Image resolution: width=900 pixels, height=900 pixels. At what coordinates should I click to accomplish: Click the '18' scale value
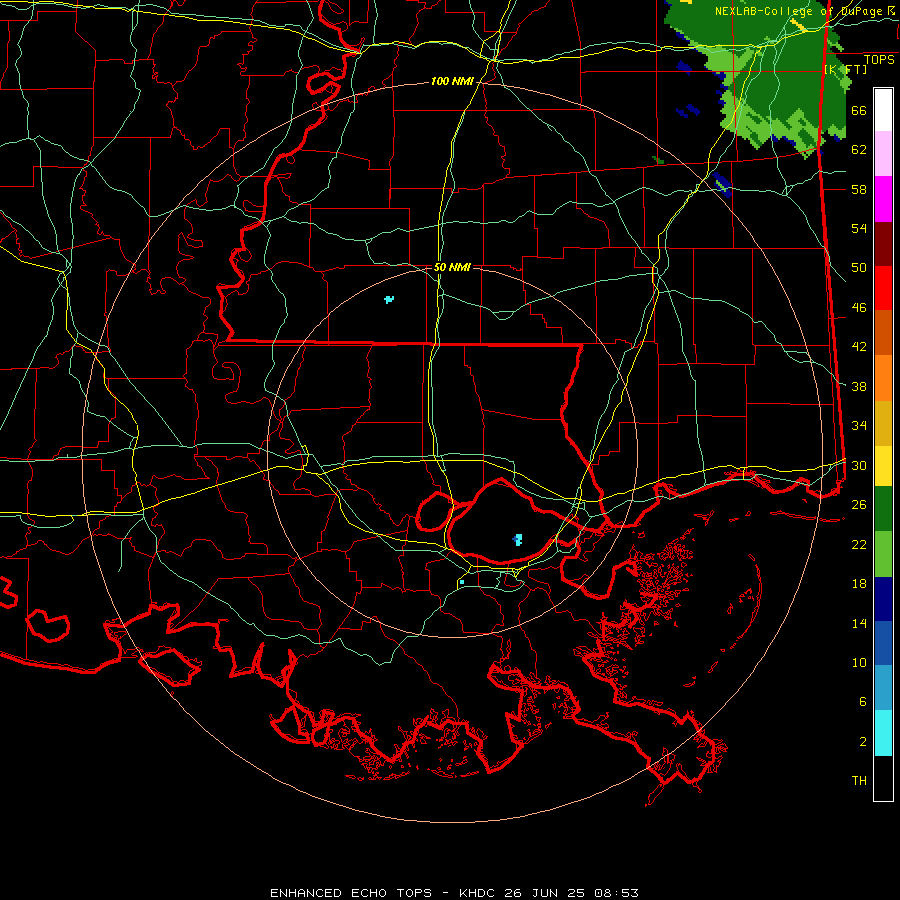[x=859, y=584]
